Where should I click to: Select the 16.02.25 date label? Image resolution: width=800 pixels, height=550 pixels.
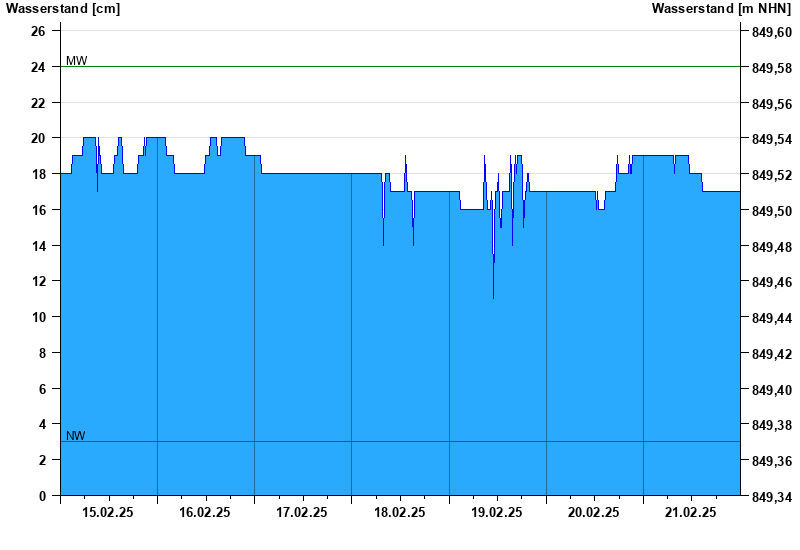click(x=205, y=512)
